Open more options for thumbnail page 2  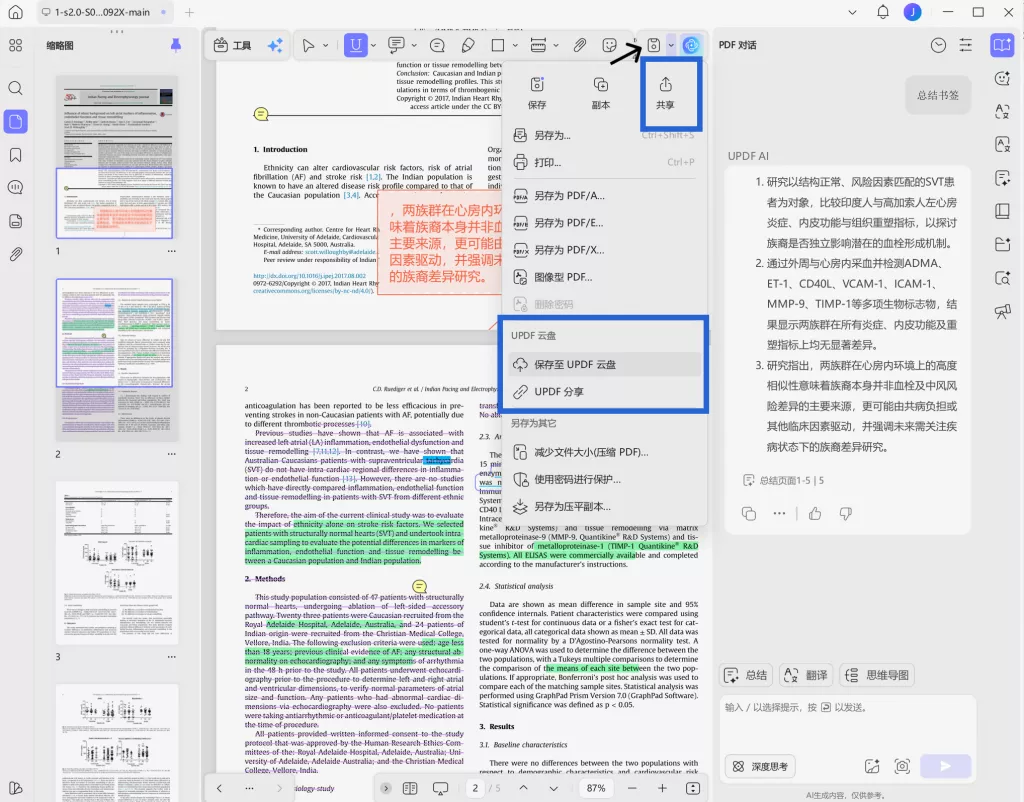(171, 454)
